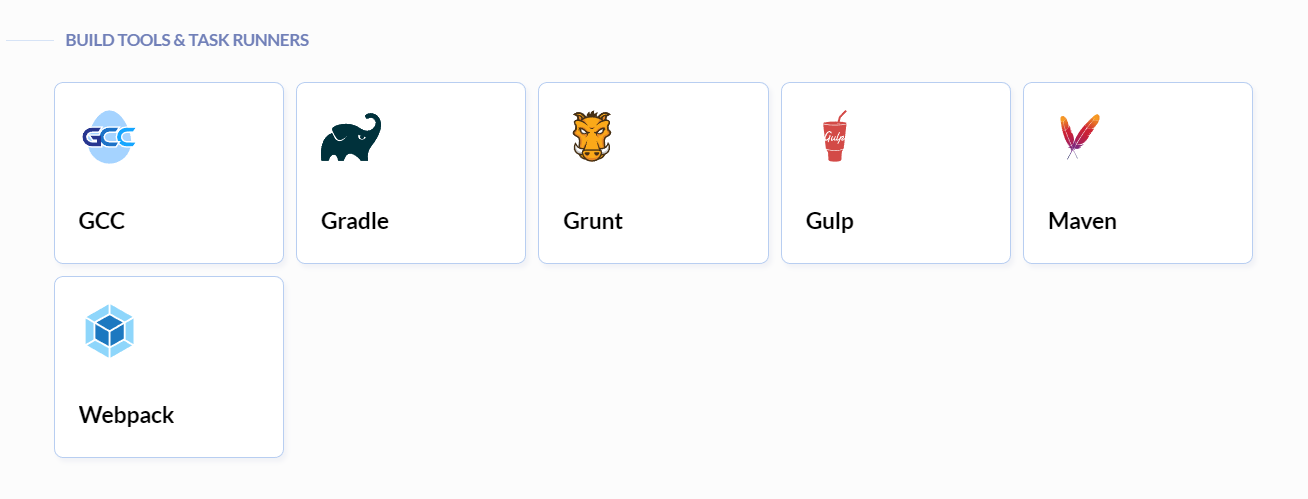Select the Webpack blue cube icon
The image size is (1308, 499).
pos(109,331)
